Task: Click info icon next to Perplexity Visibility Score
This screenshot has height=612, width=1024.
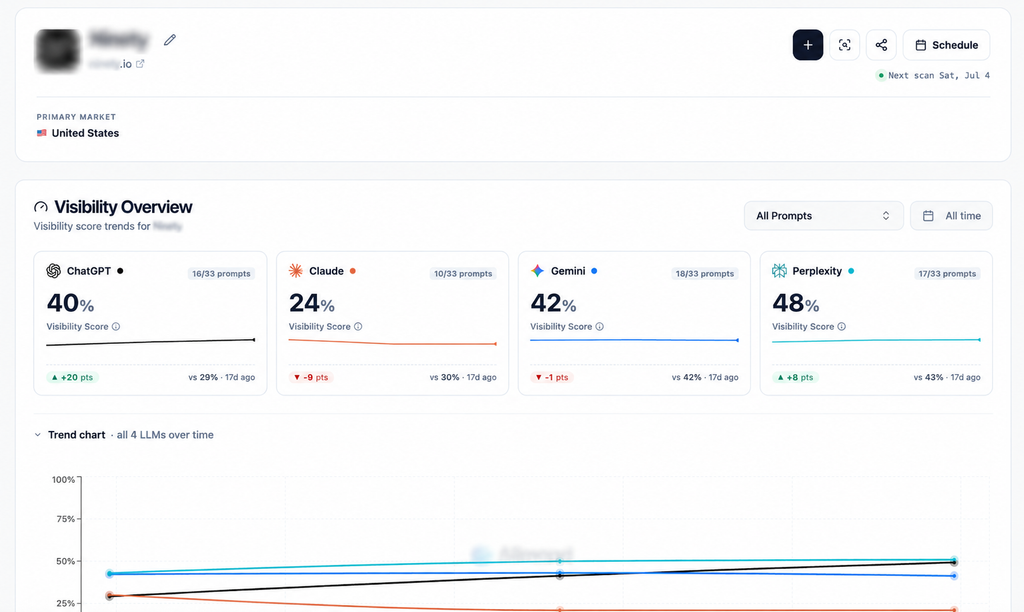Action: click(842, 327)
